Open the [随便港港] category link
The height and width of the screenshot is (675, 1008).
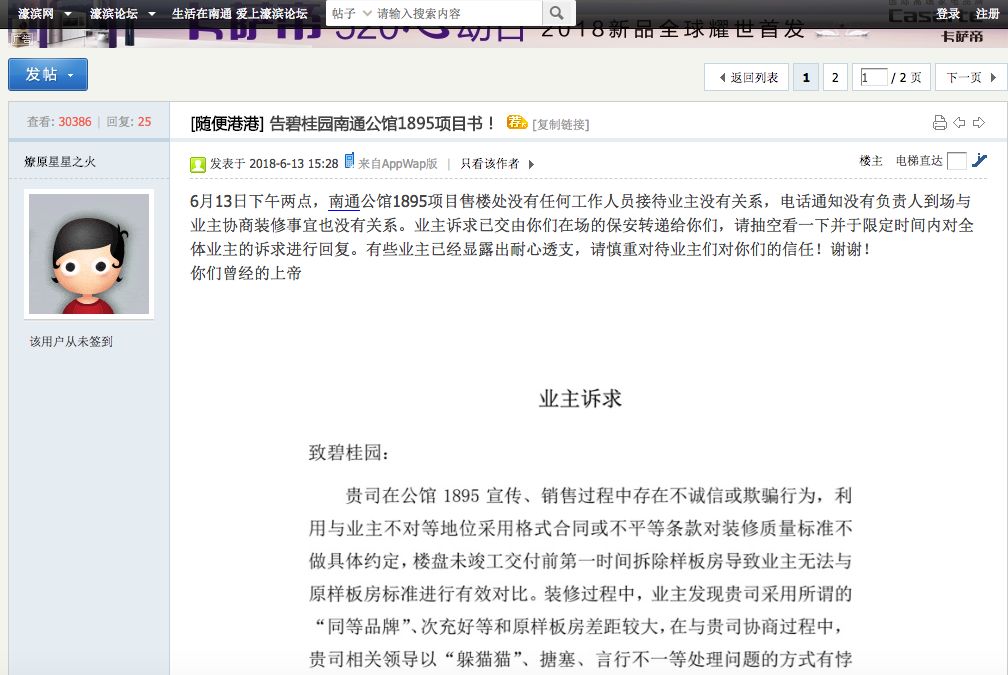point(227,123)
